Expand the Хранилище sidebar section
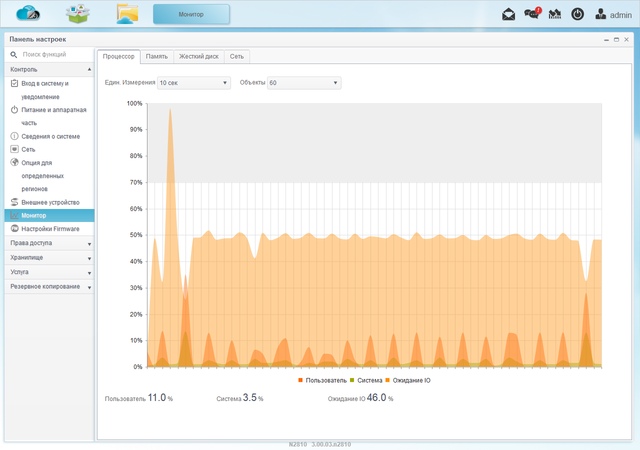Screen dimensions: 640x450 pos(49,258)
